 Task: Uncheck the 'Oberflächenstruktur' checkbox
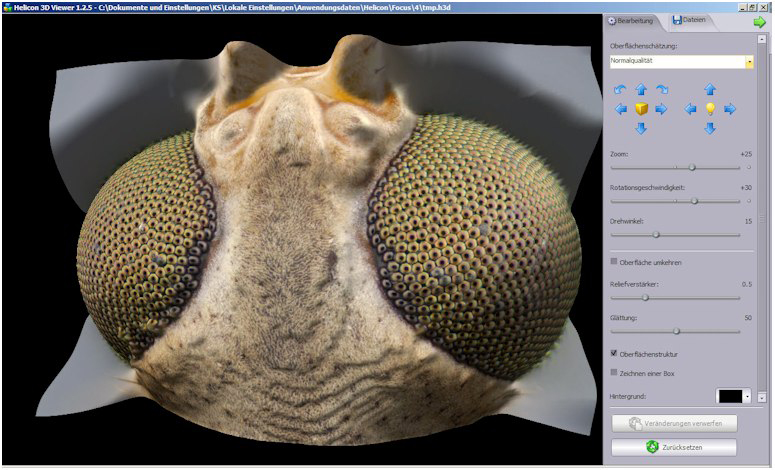click(614, 353)
